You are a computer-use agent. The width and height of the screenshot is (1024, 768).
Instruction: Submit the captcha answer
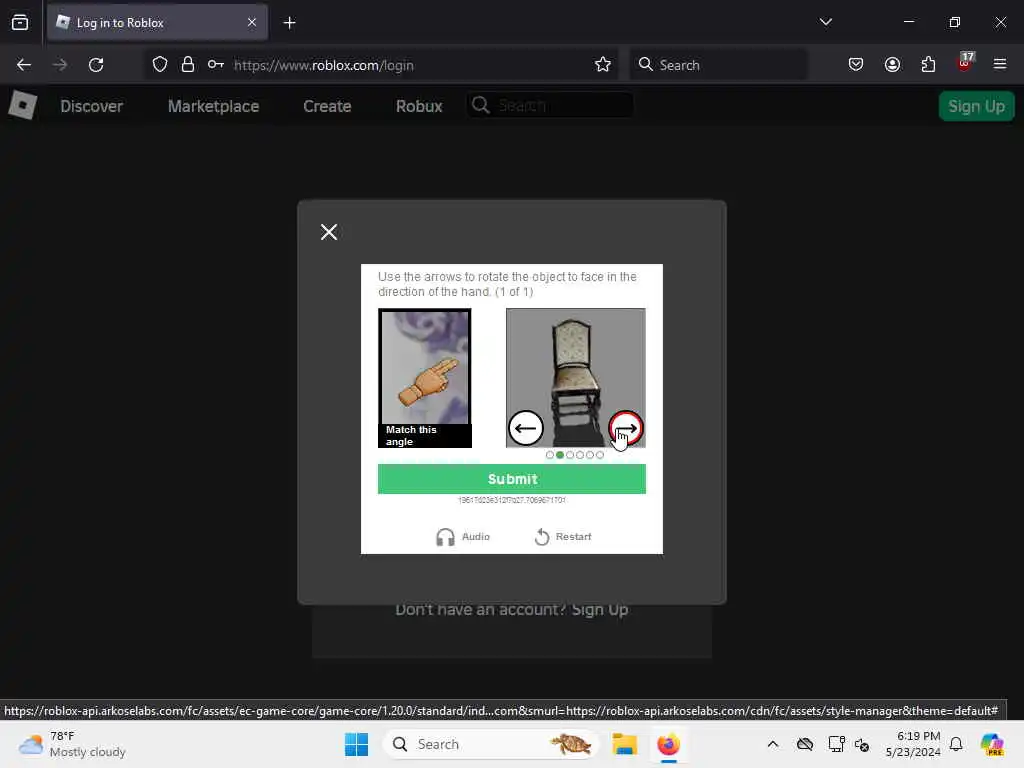512,479
